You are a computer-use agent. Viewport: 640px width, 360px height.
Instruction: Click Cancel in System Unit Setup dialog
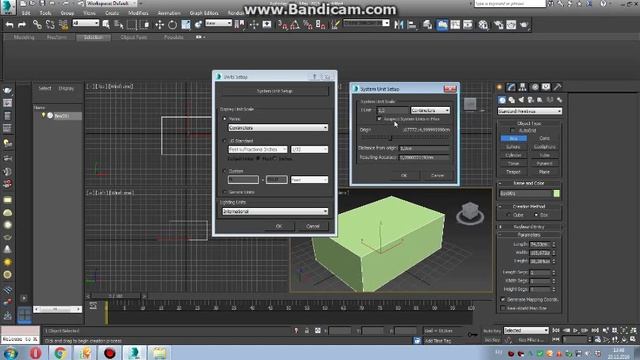point(437,176)
